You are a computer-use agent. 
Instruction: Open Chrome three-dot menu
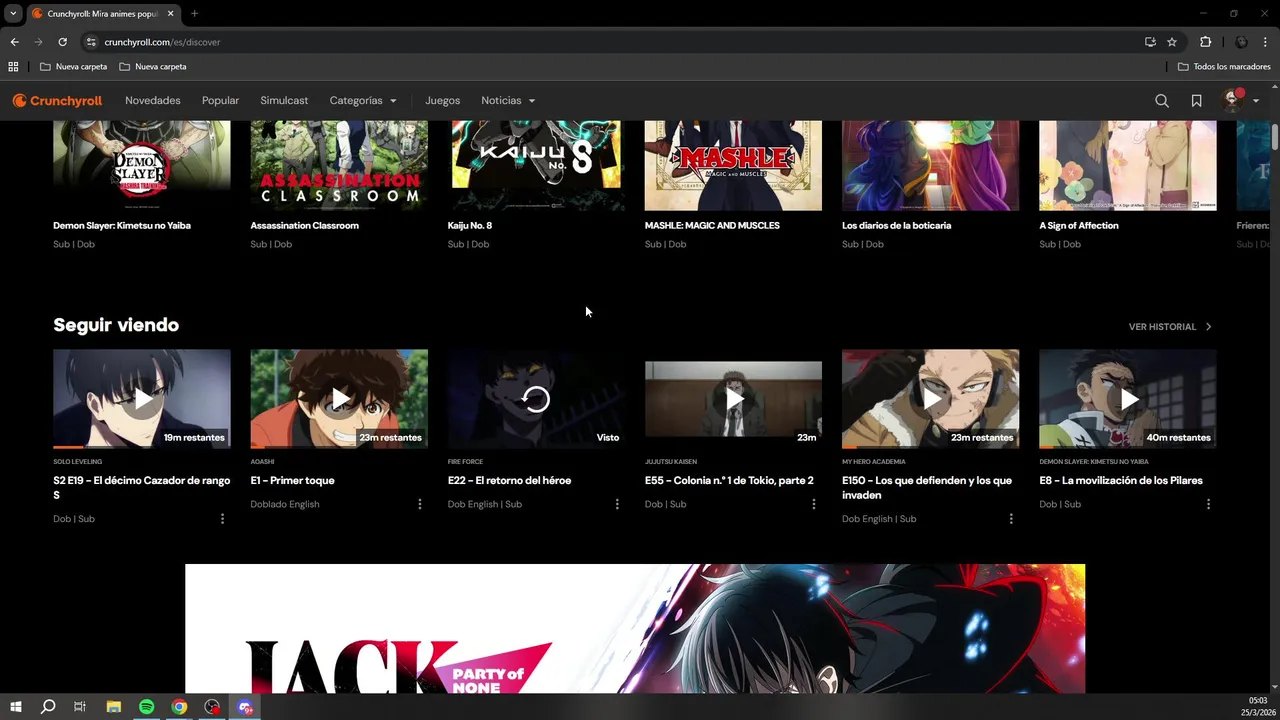(1266, 42)
